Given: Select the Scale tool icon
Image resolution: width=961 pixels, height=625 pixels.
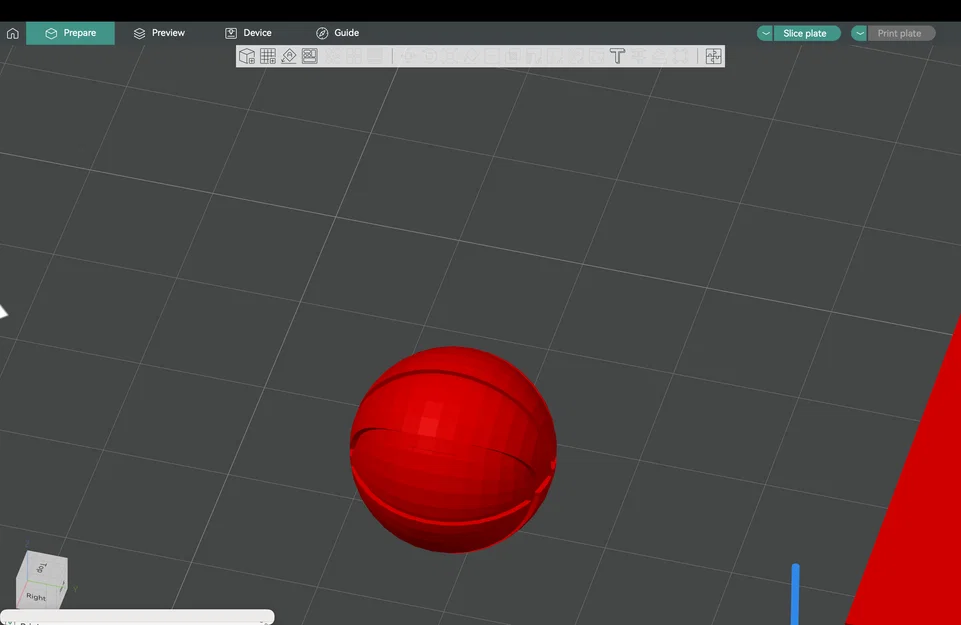Looking at the screenshot, I should (450, 56).
